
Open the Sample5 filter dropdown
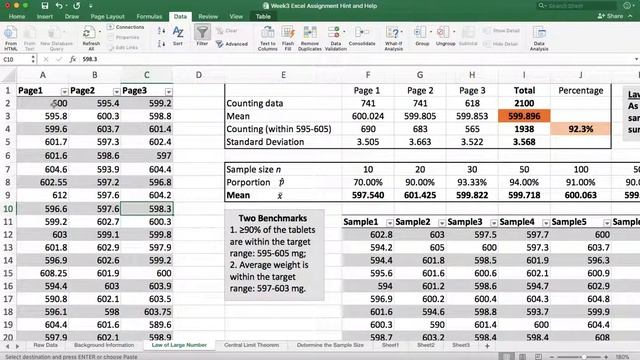tap(607, 223)
